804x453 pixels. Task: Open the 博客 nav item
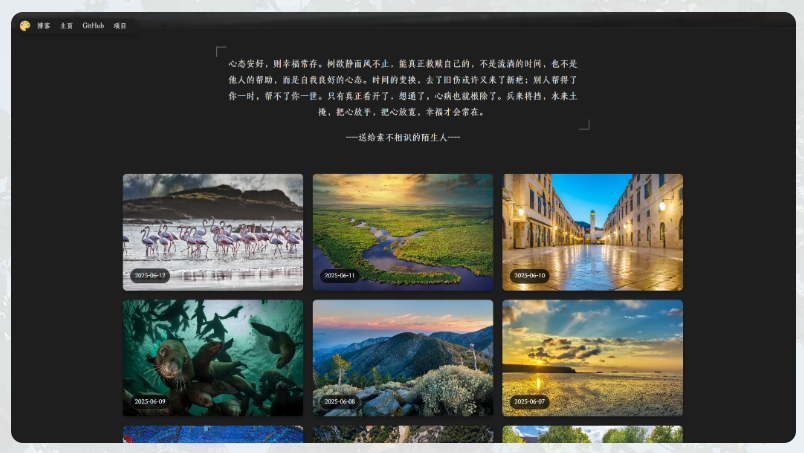44,26
